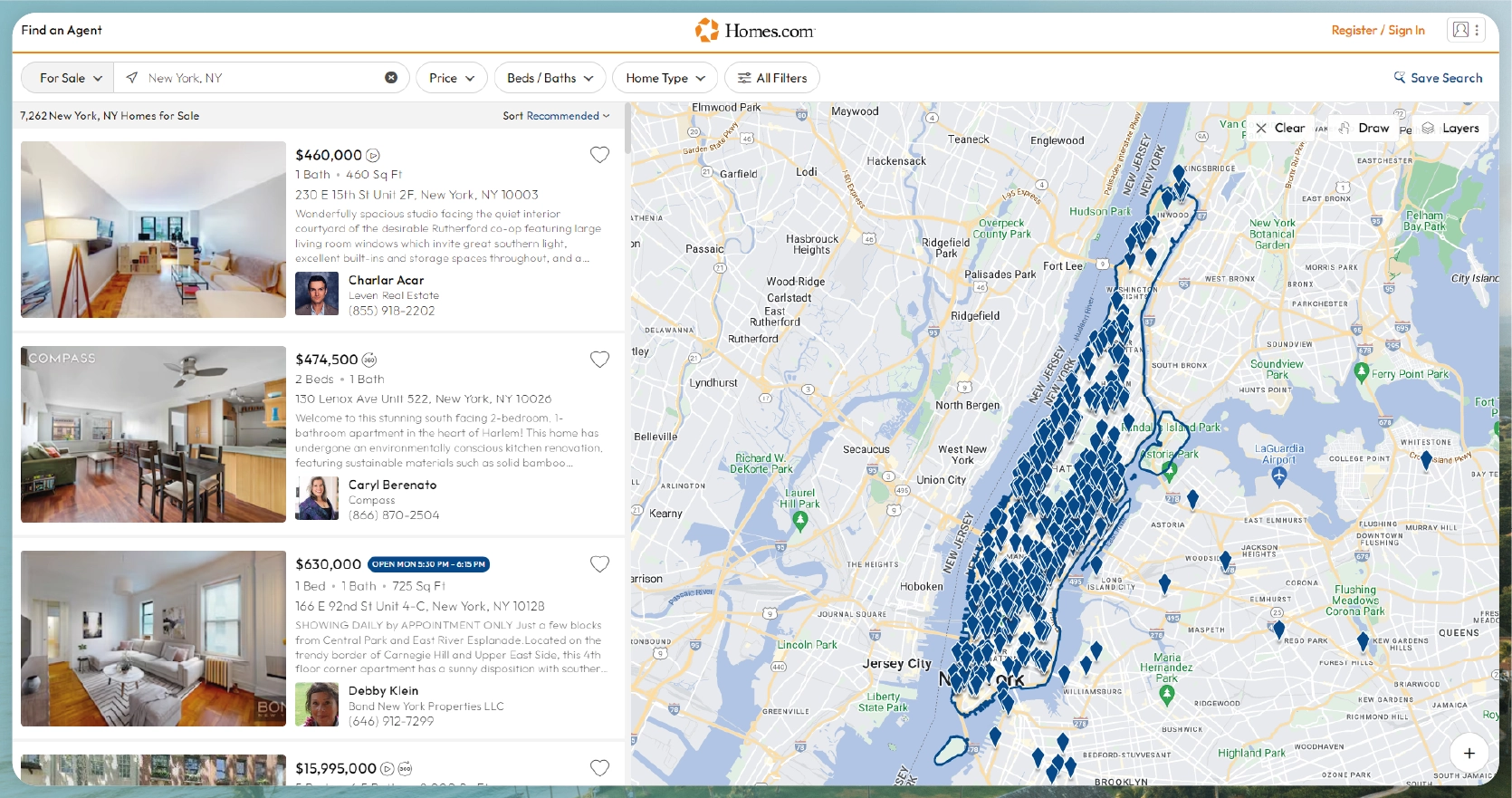
Task: Open the For Sale dropdown
Action: coord(68,78)
